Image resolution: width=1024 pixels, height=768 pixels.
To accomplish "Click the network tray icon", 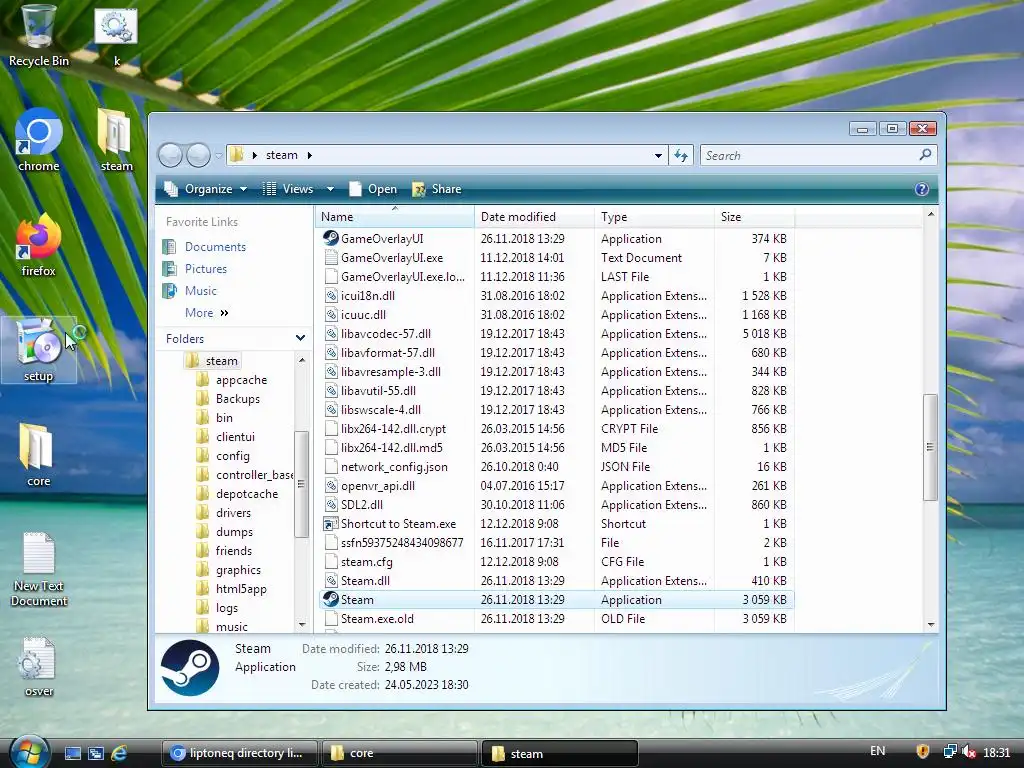I will coord(950,752).
